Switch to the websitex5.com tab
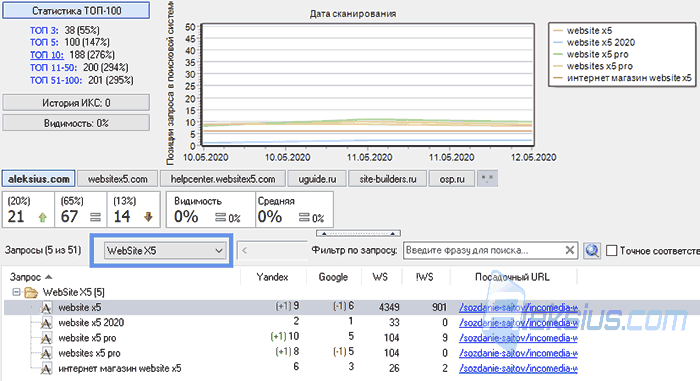Viewport: 700px width, 381px height. coord(117,179)
